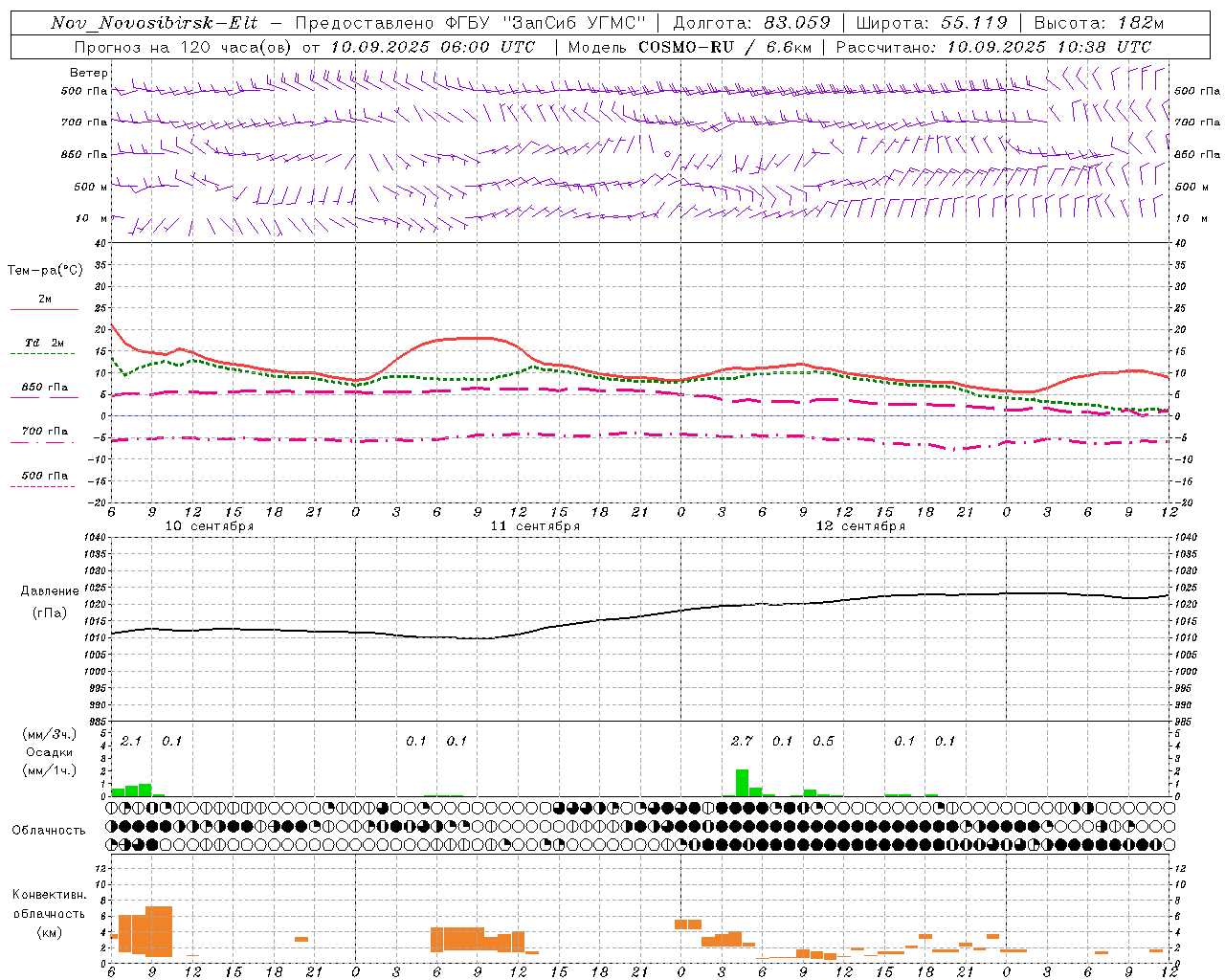The image size is (1225, 980).
Task: Select the "ЗапСиб УГМС" provider text
Action: (x=574, y=23)
